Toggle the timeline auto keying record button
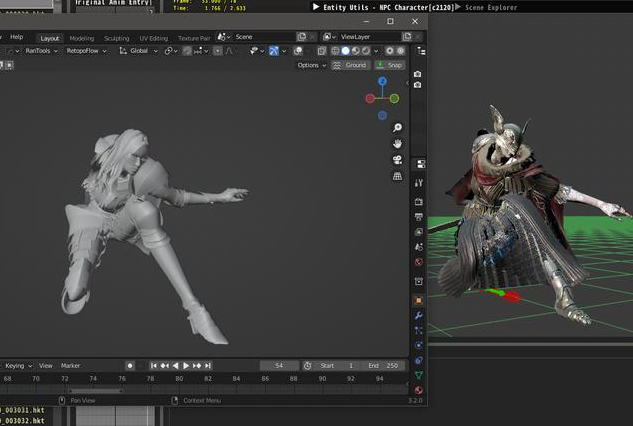Image resolution: width=633 pixels, height=426 pixels. point(130,366)
